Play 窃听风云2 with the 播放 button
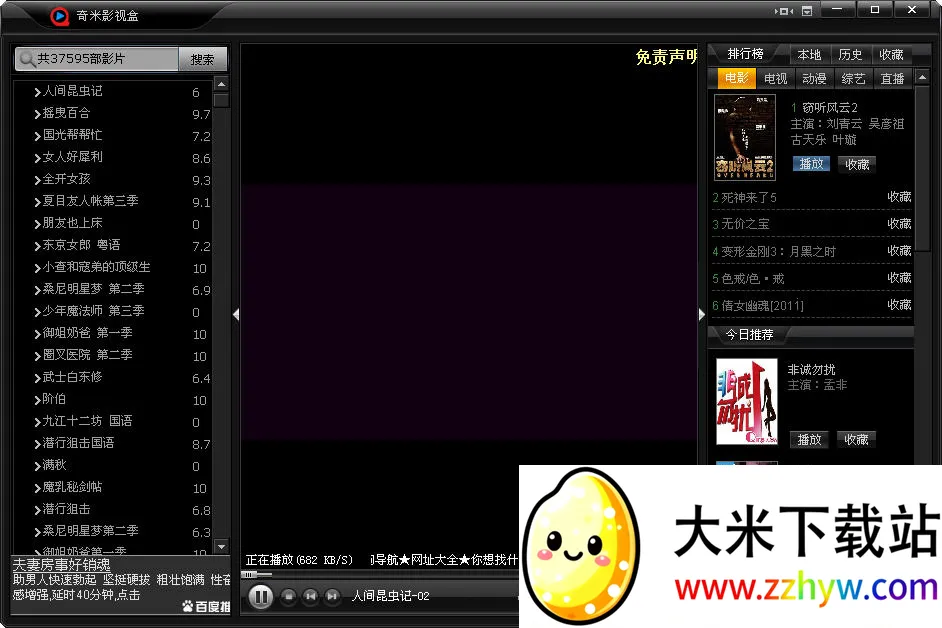Viewport: 942px width, 628px height. 811,164
